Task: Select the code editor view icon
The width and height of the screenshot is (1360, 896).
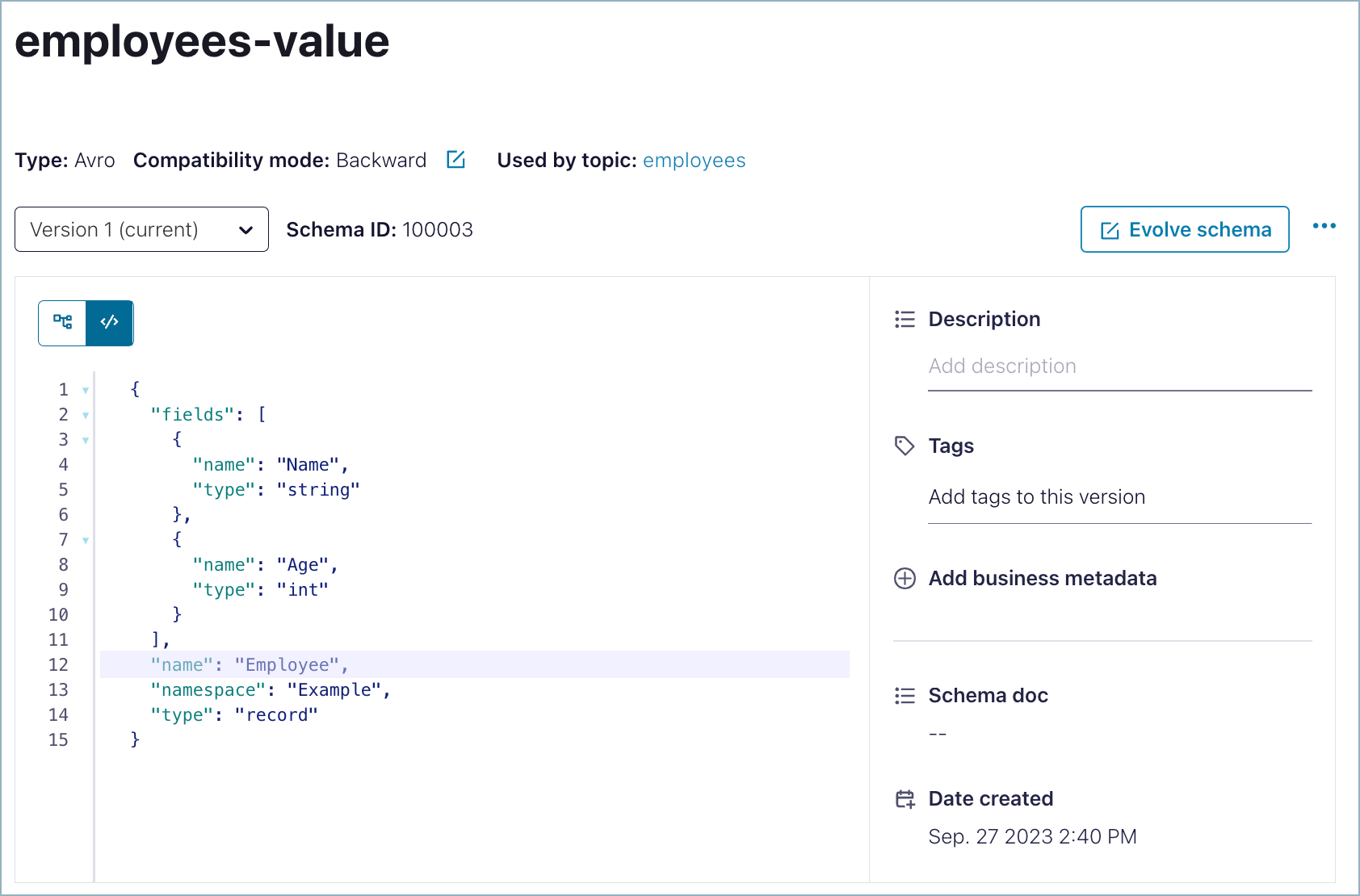Action: (109, 323)
